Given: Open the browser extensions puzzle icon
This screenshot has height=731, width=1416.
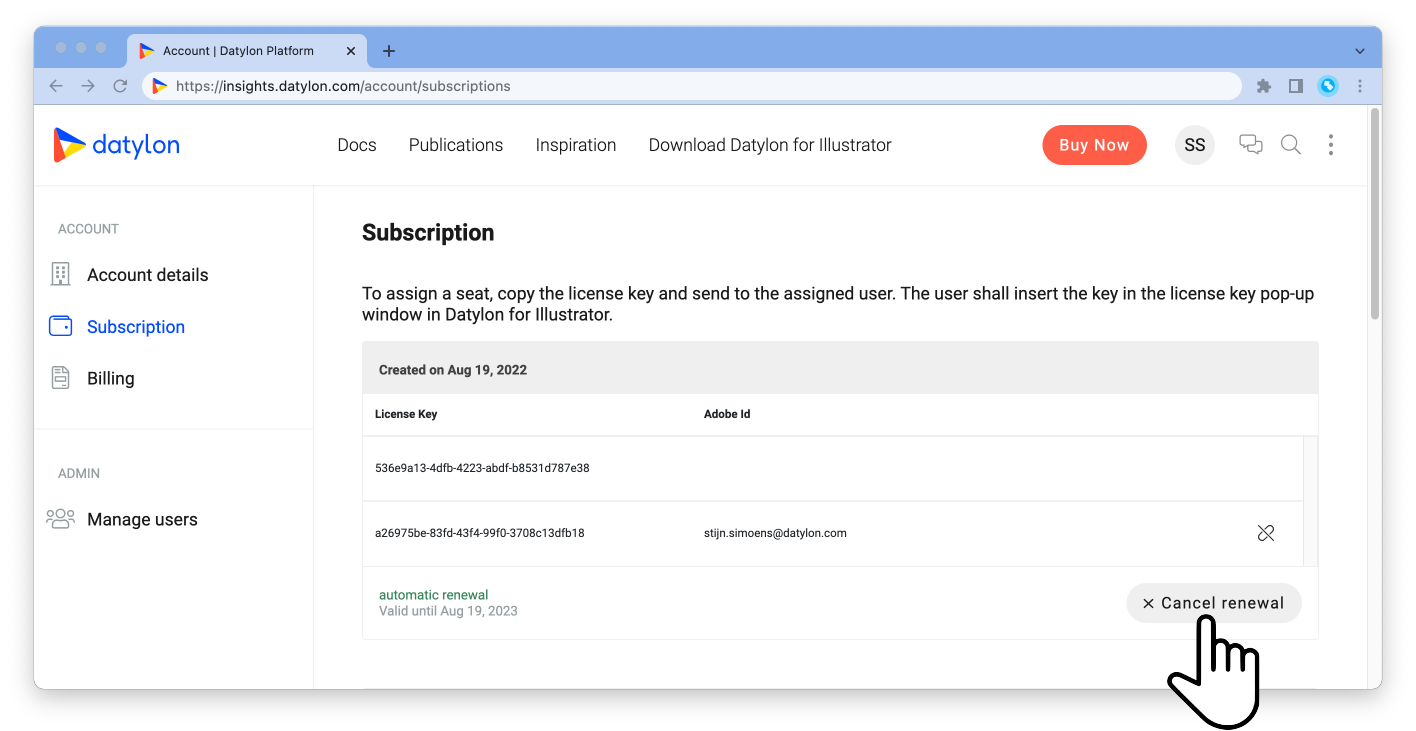Looking at the screenshot, I should pos(1264,86).
